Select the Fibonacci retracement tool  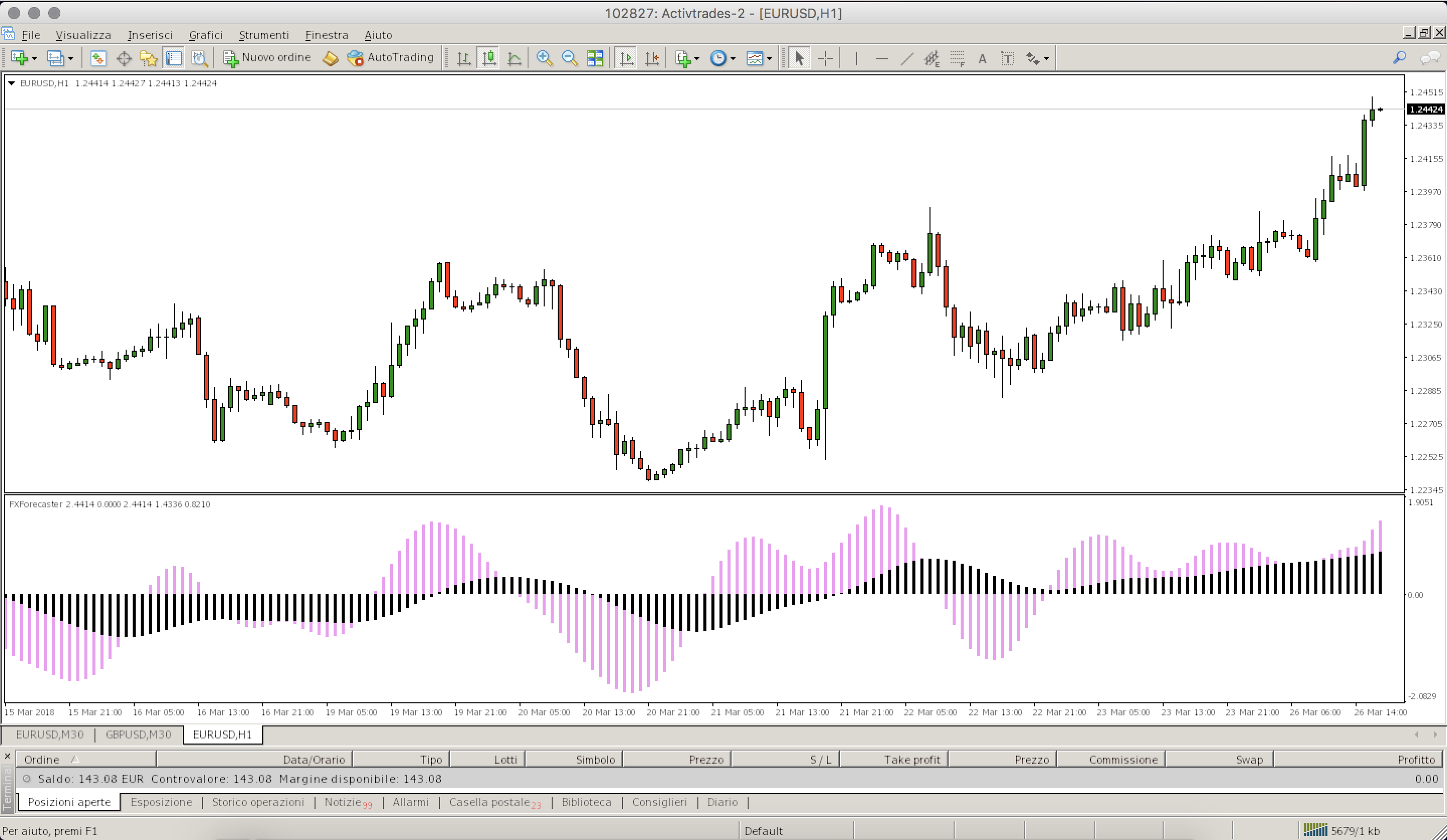(956, 58)
